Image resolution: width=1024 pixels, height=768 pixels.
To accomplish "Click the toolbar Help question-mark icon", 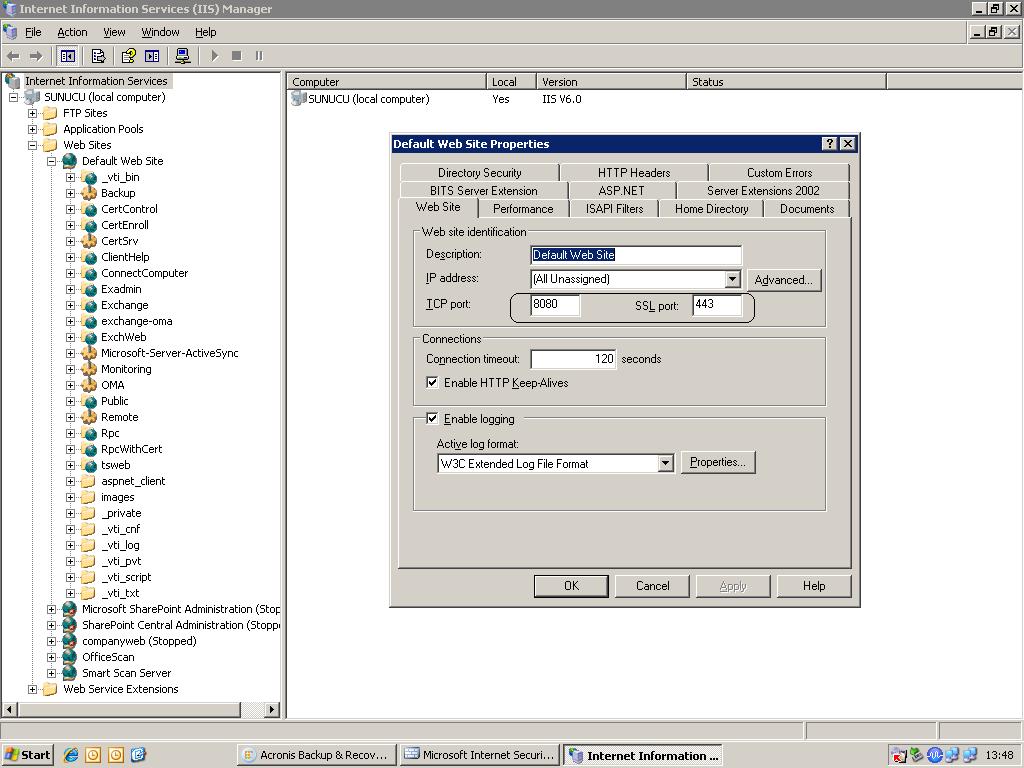I will tap(129, 56).
